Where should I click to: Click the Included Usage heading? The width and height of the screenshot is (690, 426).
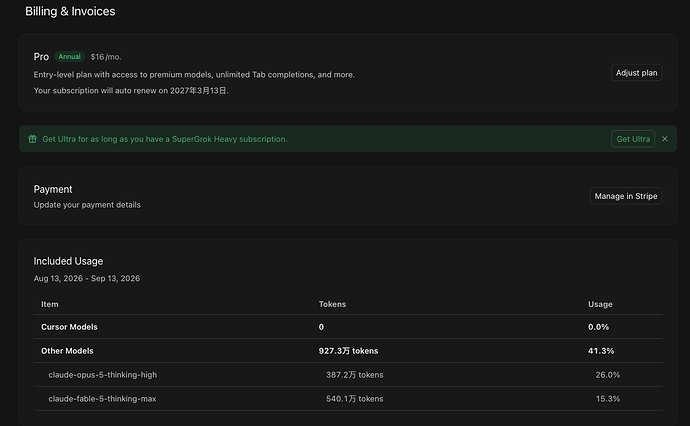click(68, 261)
